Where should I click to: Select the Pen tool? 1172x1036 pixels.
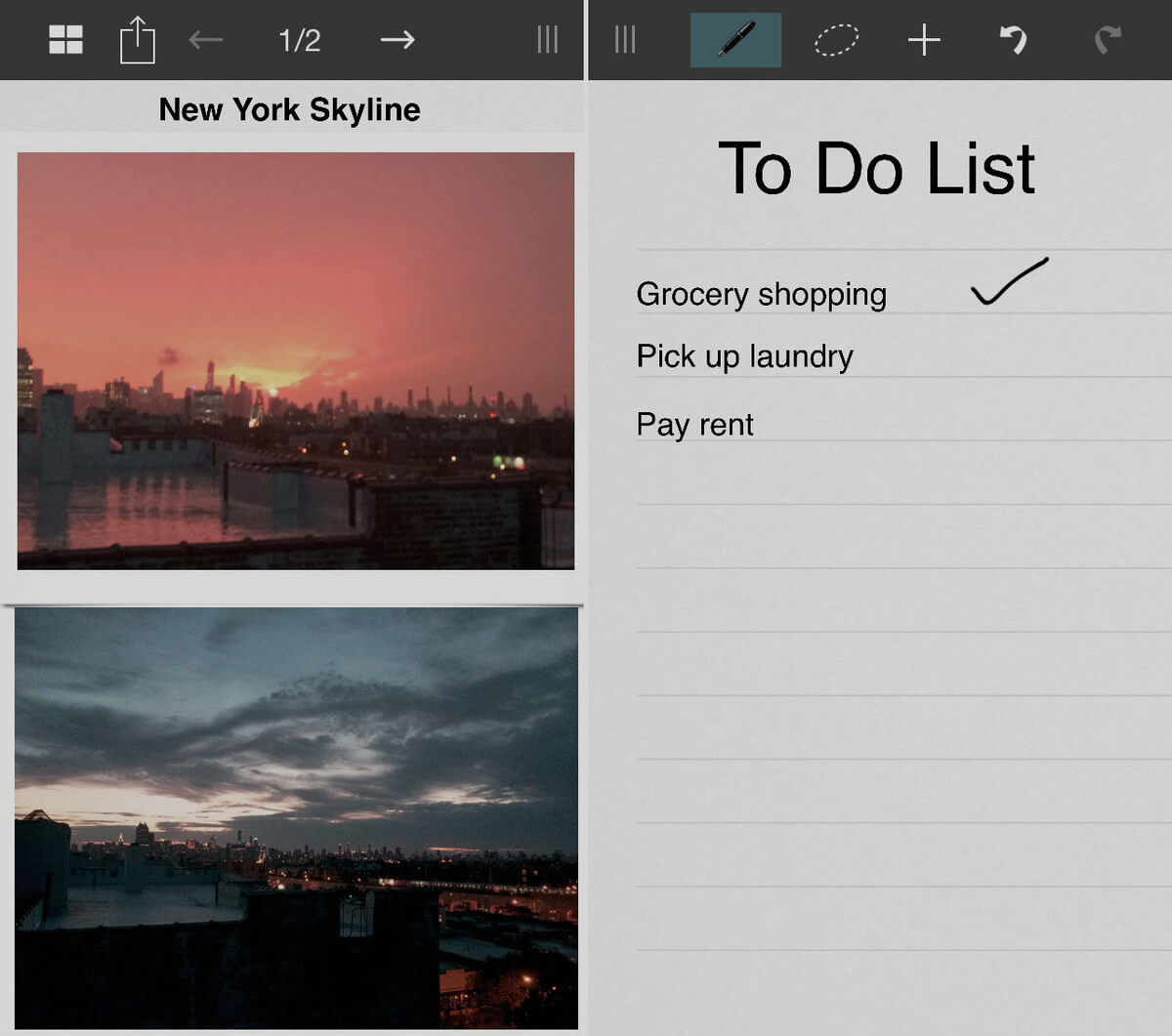(x=735, y=40)
